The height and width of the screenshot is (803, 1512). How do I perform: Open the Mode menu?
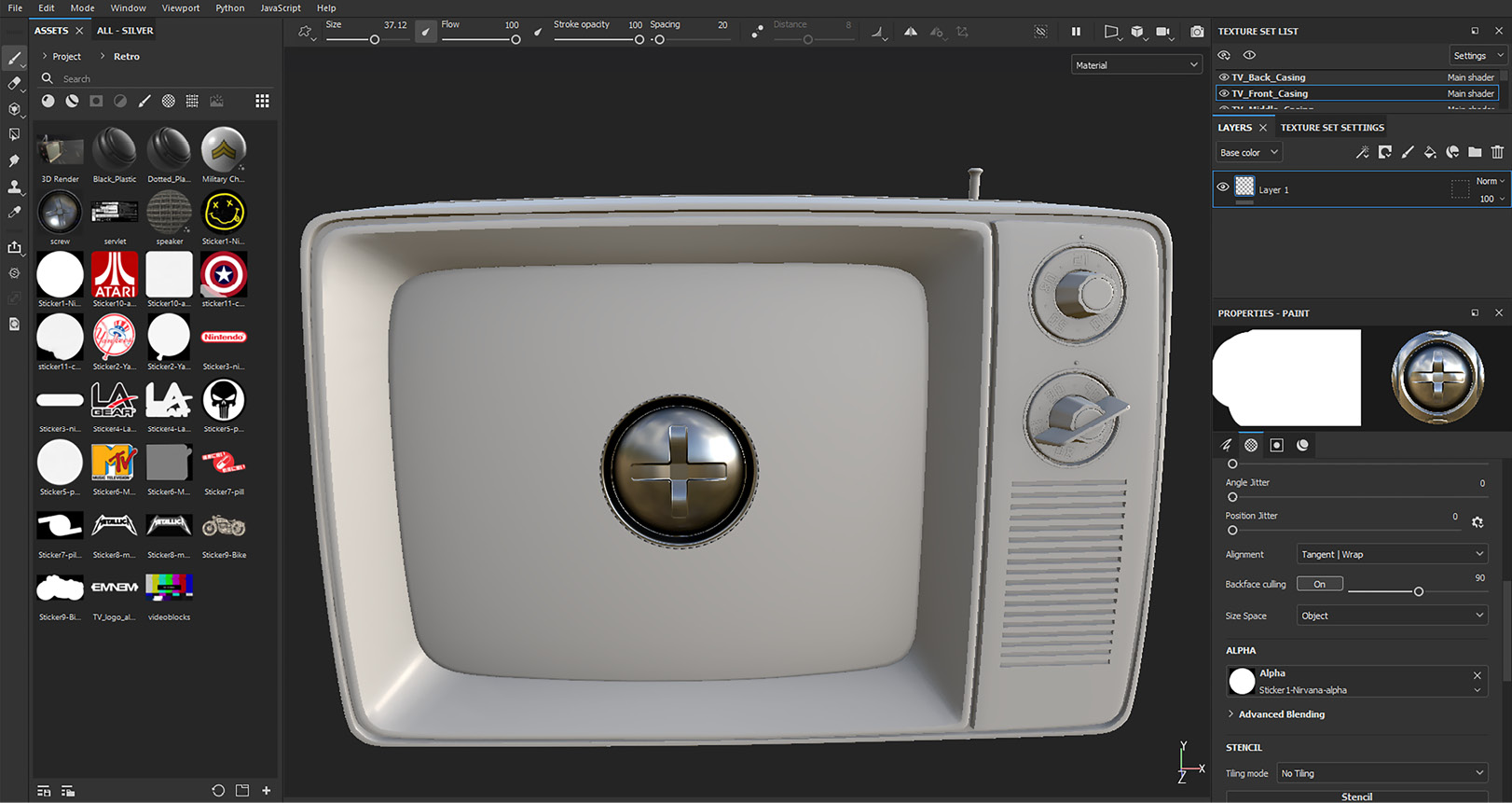[x=82, y=7]
